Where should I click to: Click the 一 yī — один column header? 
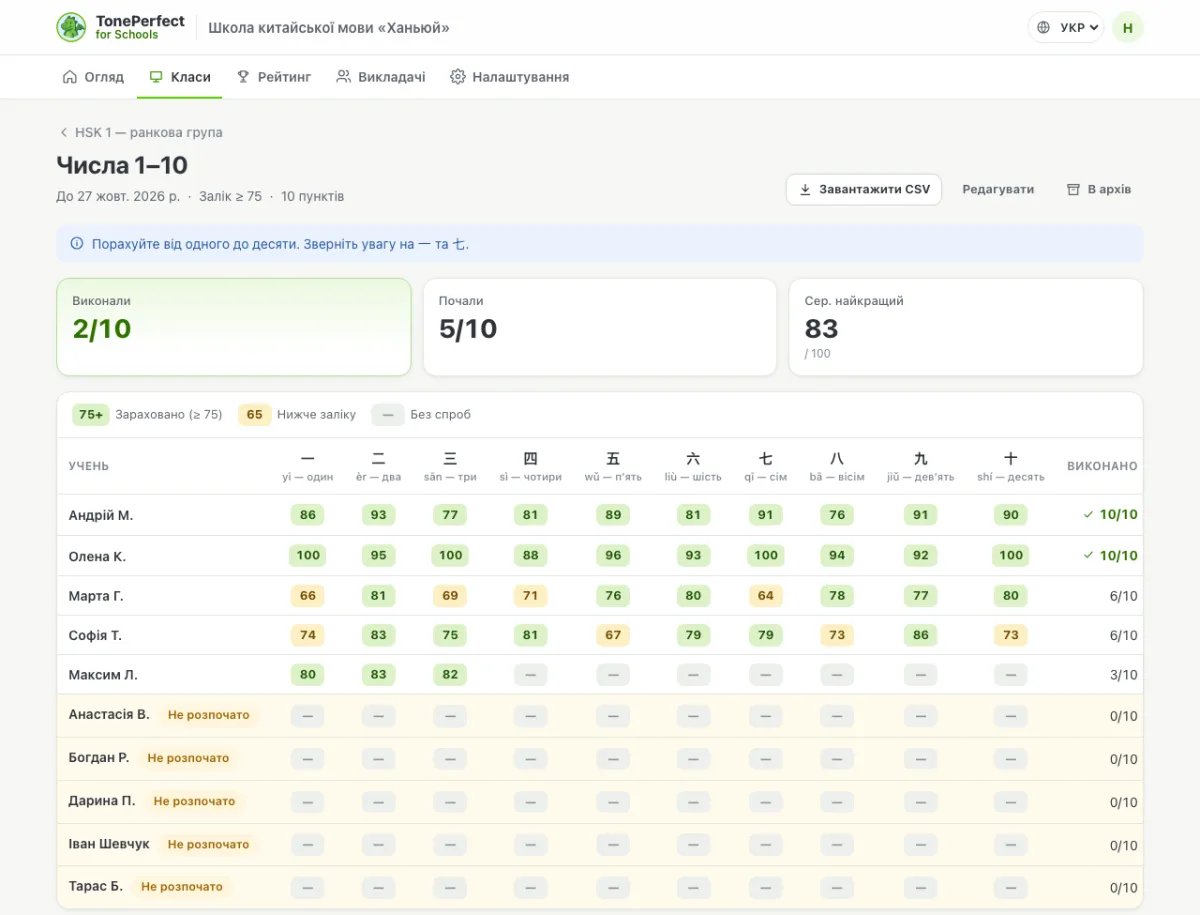point(308,466)
